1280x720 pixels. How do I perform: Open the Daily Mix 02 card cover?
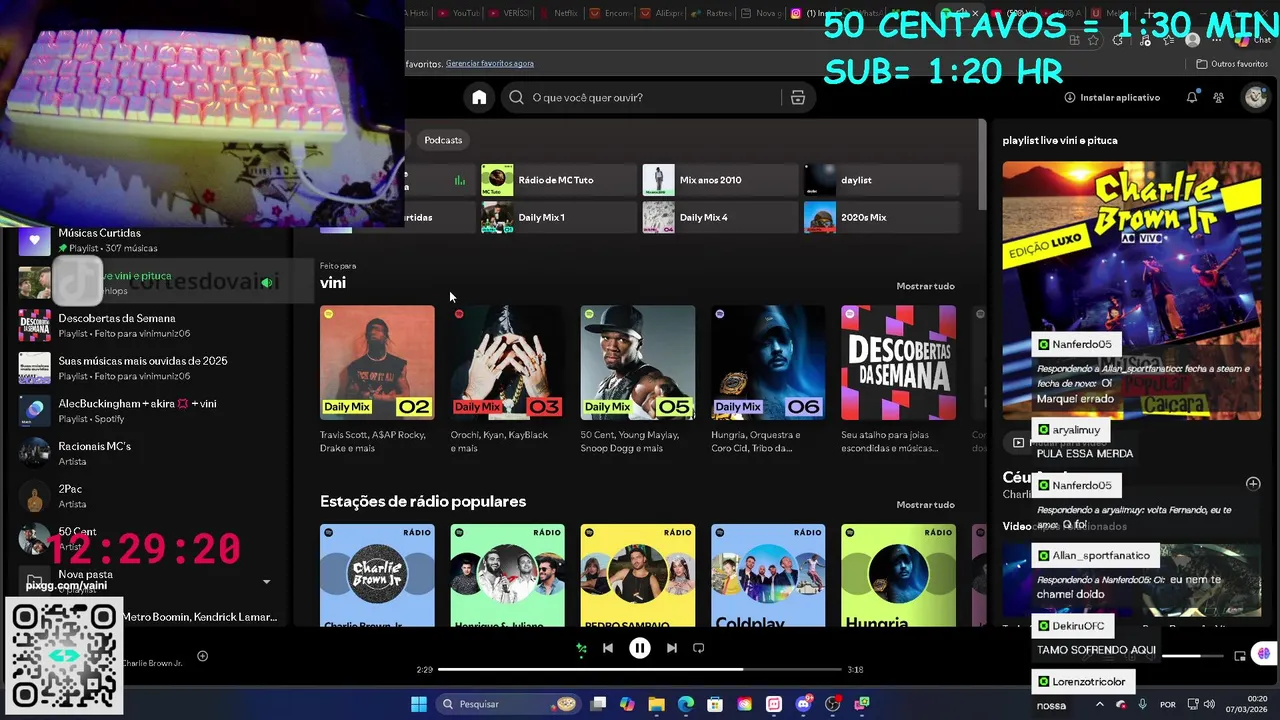[x=377, y=362]
